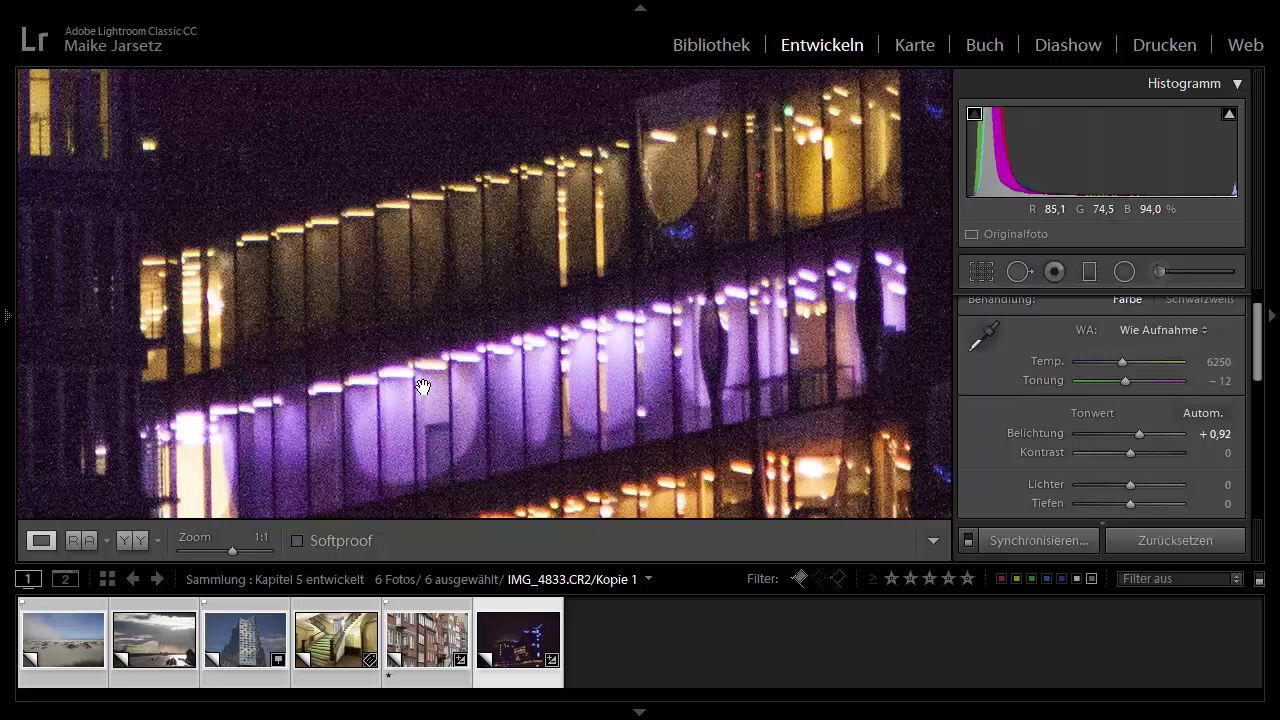Choose the red eye correction tool
The width and height of the screenshot is (1280, 720).
(x=1054, y=272)
